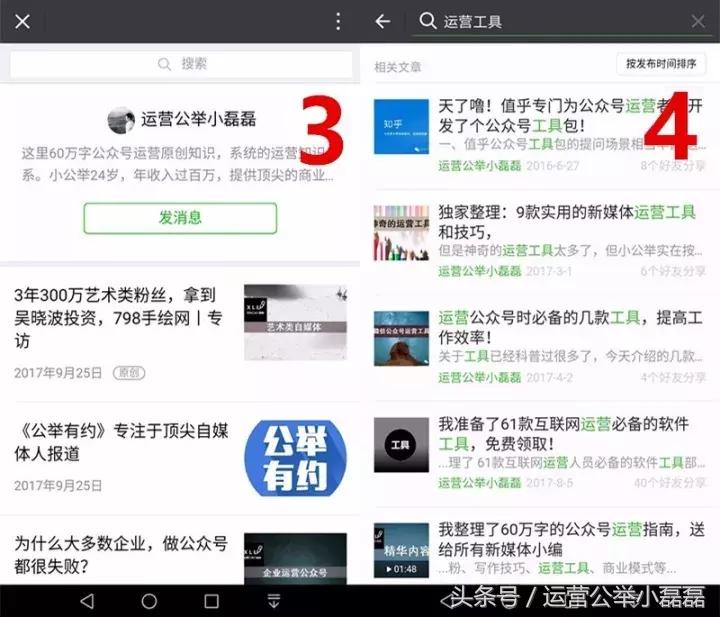
Task: Sort results with 按发布时间排序 button
Action: tap(661, 63)
